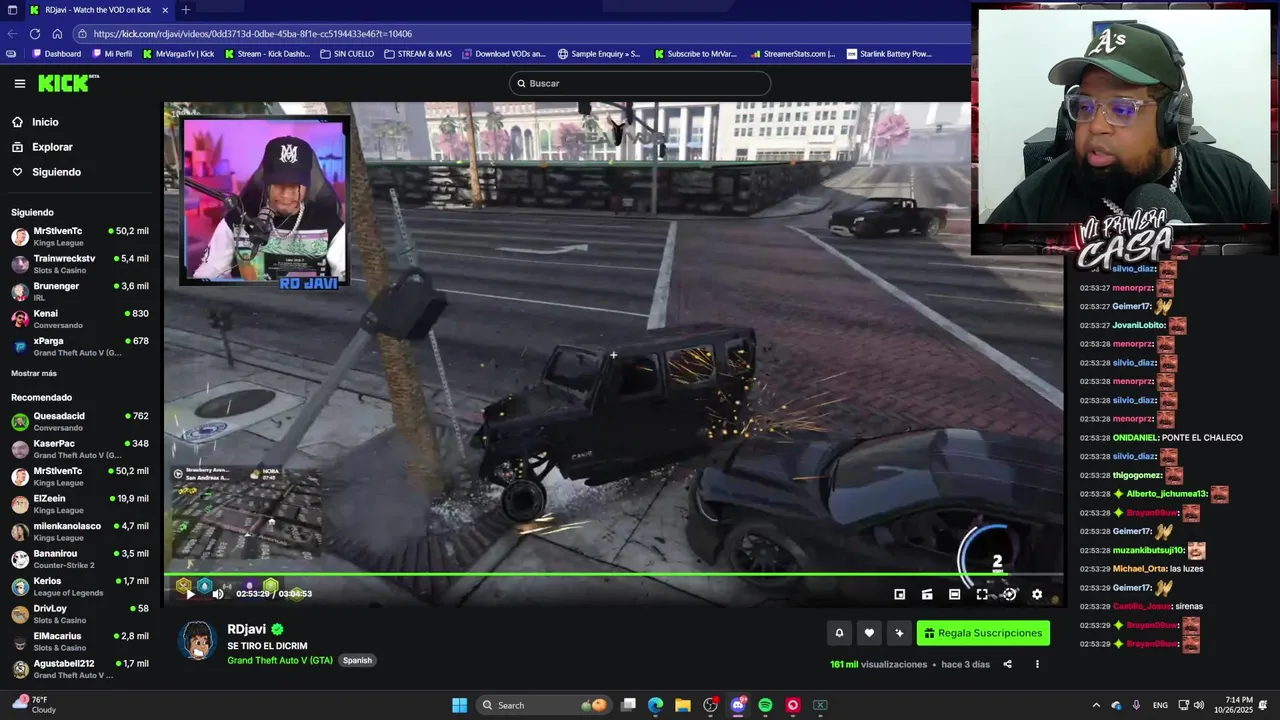
Task: Enter fullscreen in the video player
Action: (982, 594)
